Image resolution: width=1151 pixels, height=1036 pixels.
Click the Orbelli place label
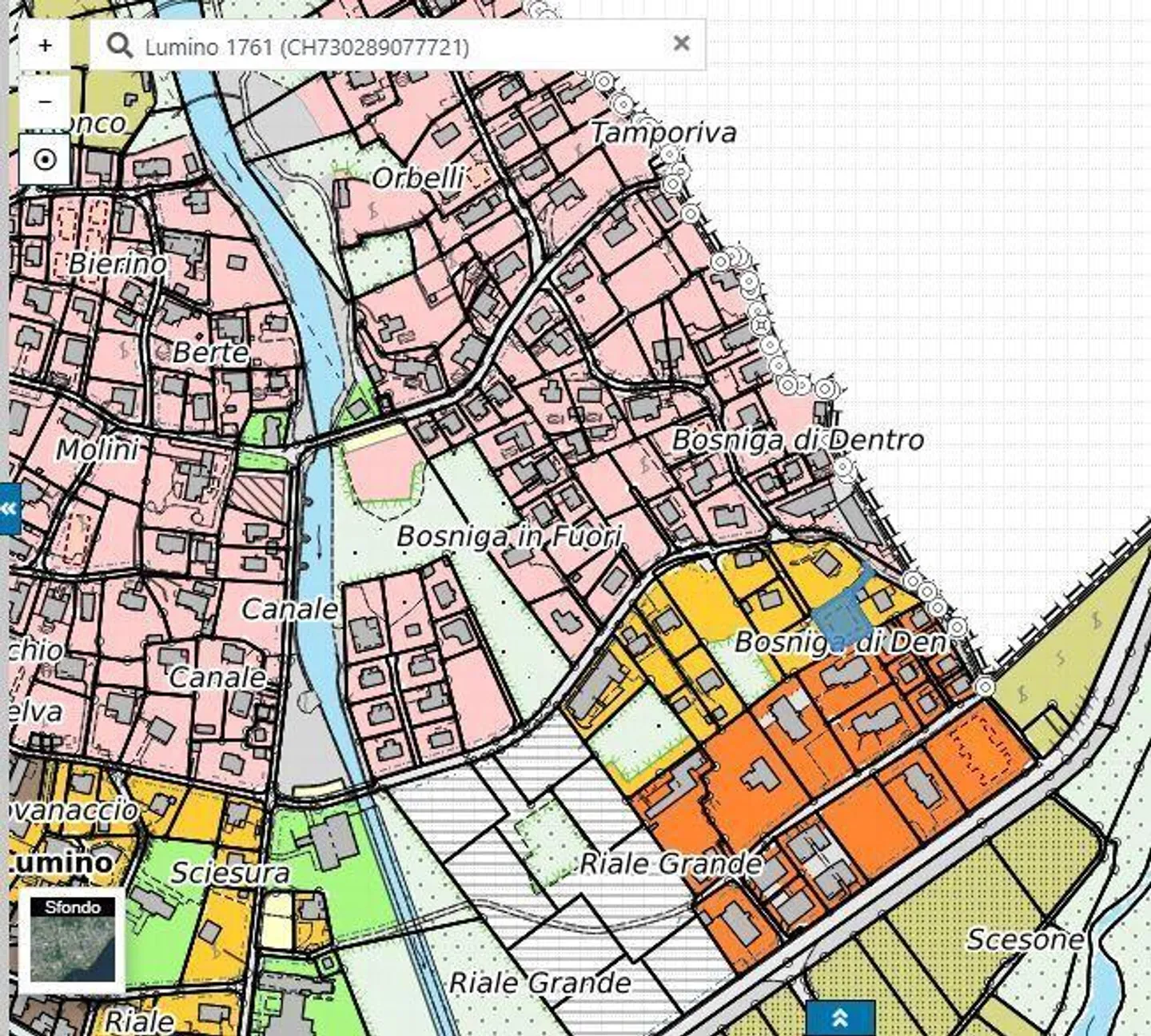click(x=417, y=177)
